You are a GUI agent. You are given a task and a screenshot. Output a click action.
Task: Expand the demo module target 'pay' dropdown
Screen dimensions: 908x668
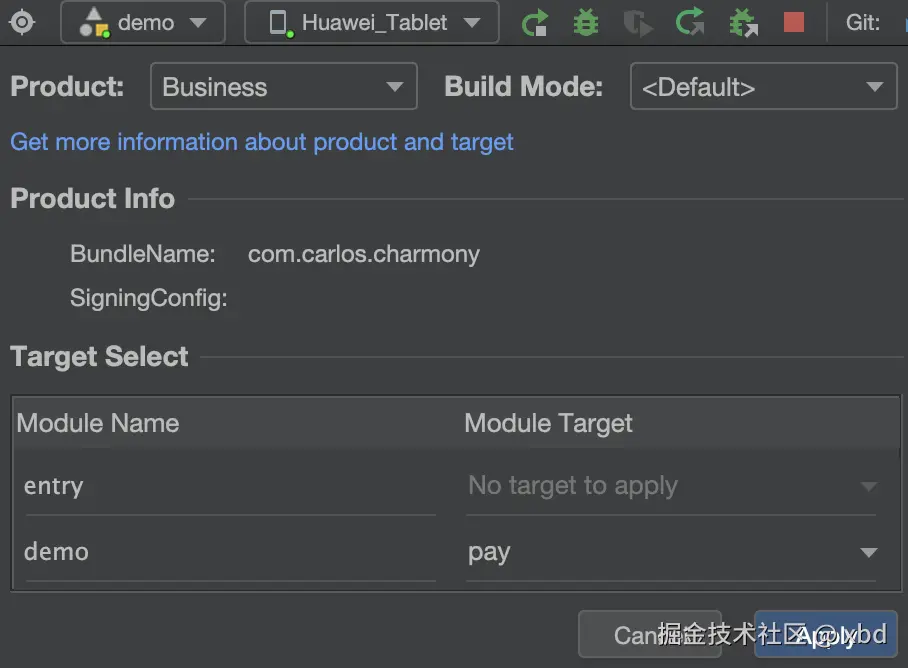point(869,552)
